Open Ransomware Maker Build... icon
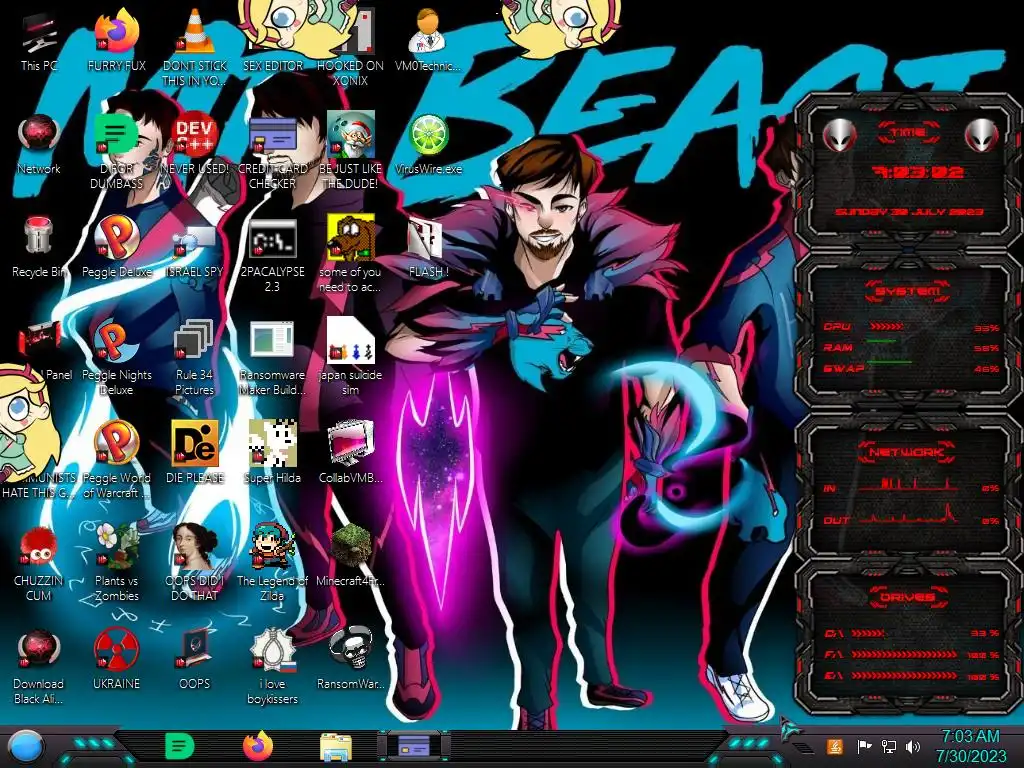Screen dimensions: 1024x768 point(272,356)
